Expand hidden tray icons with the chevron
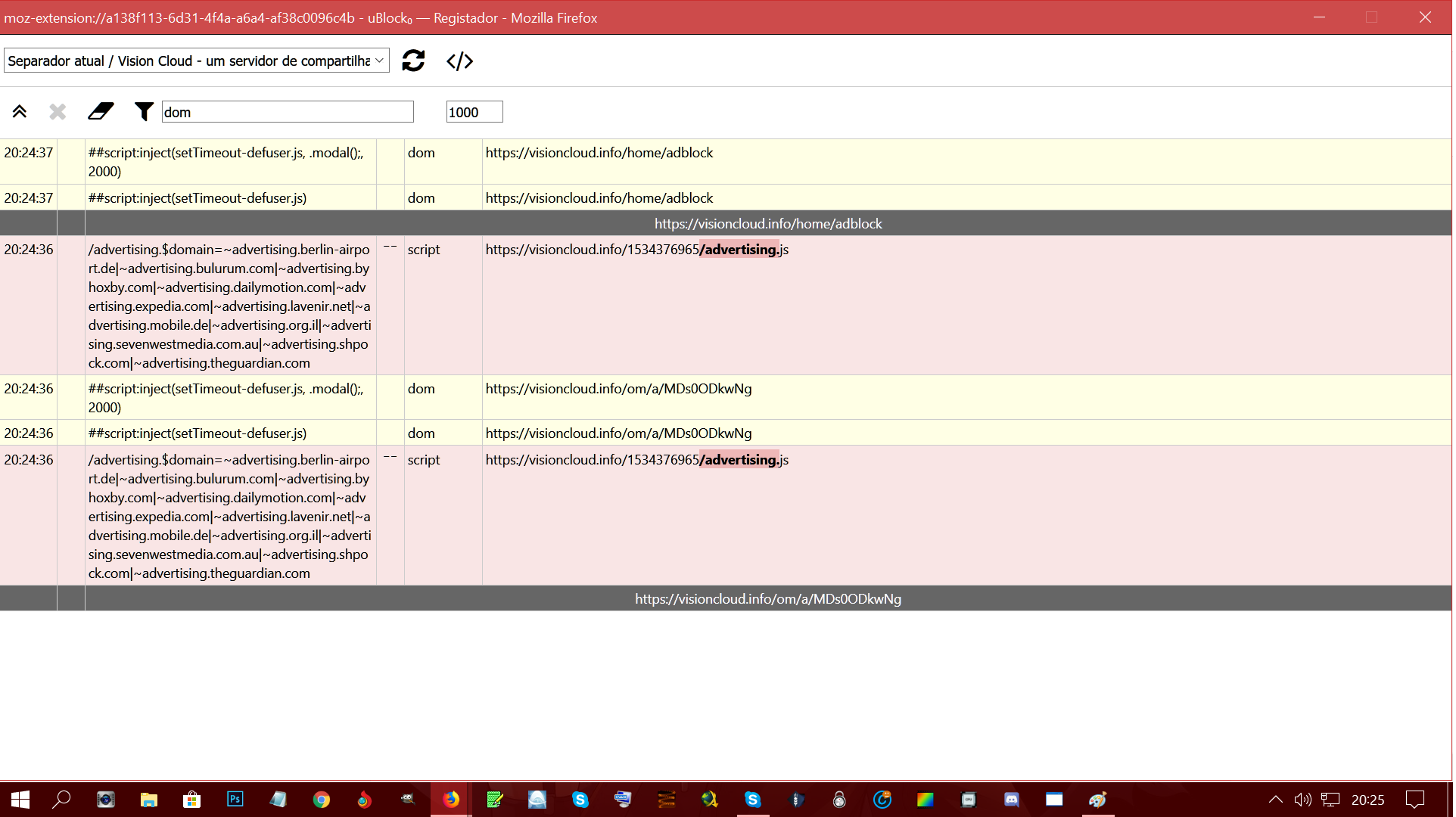 click(1275, 800)
